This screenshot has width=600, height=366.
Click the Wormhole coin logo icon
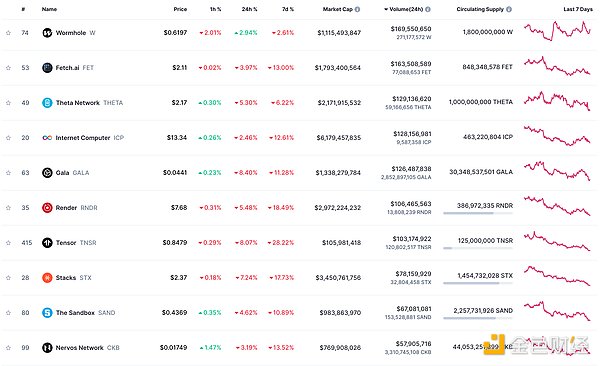[x=47, y=33]
